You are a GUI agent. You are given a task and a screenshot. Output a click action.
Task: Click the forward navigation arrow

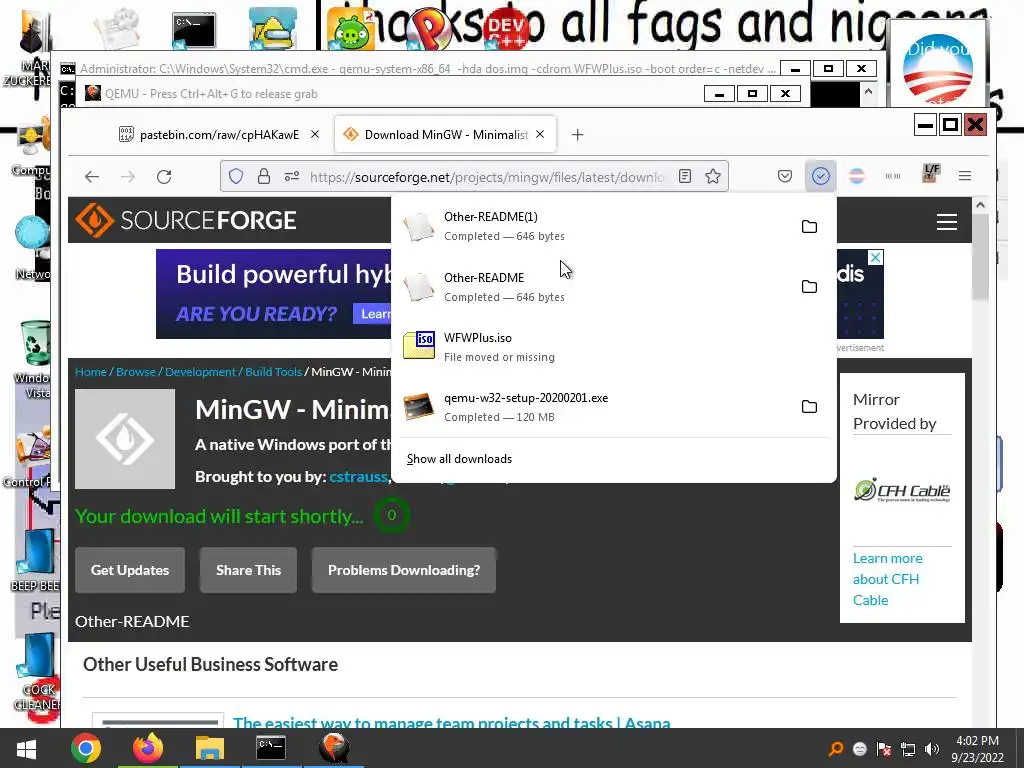click(128, 177)
